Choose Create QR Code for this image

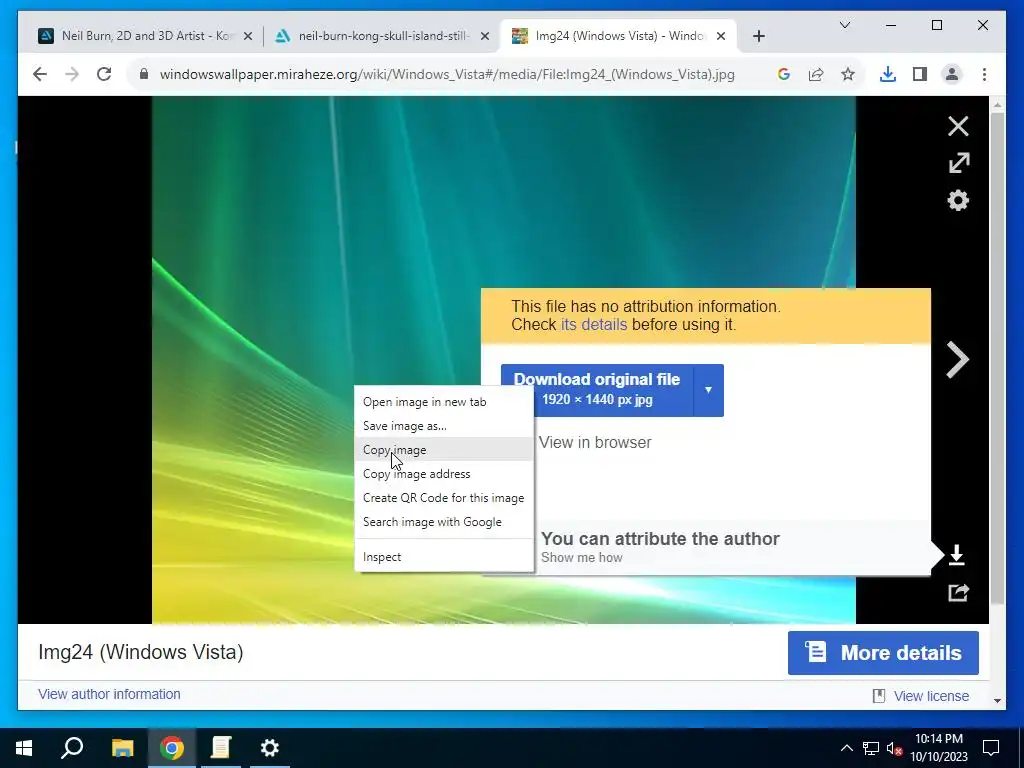[x=444, y=498]
